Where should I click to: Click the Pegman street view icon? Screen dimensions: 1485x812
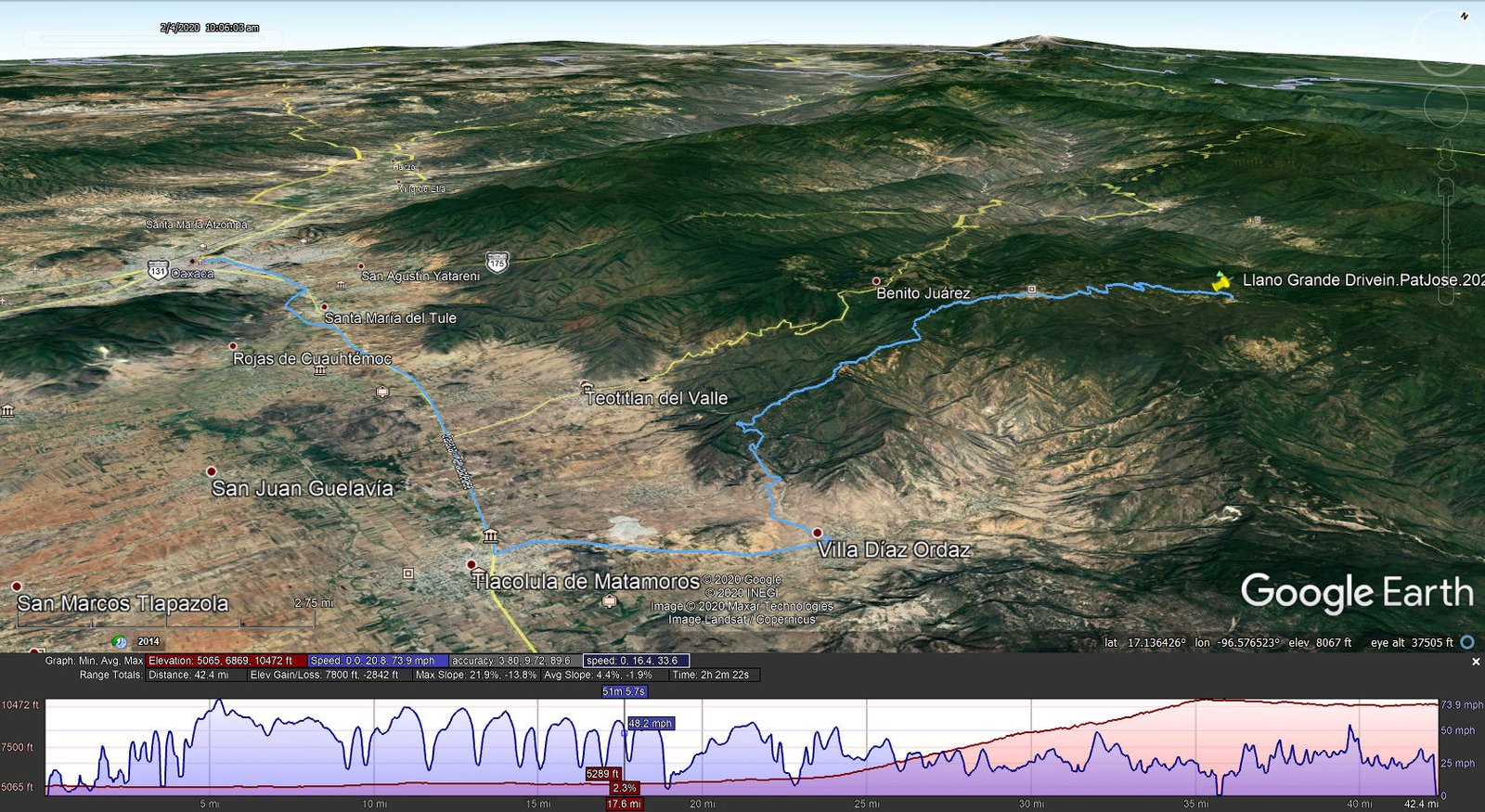1445,151
